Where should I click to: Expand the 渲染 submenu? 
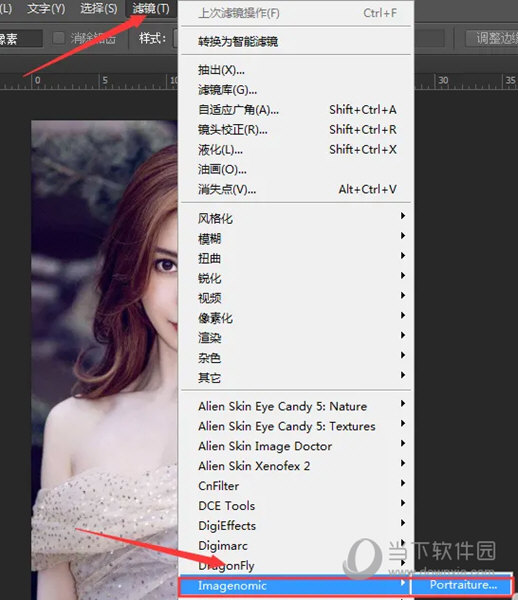(x=295, y=338)
